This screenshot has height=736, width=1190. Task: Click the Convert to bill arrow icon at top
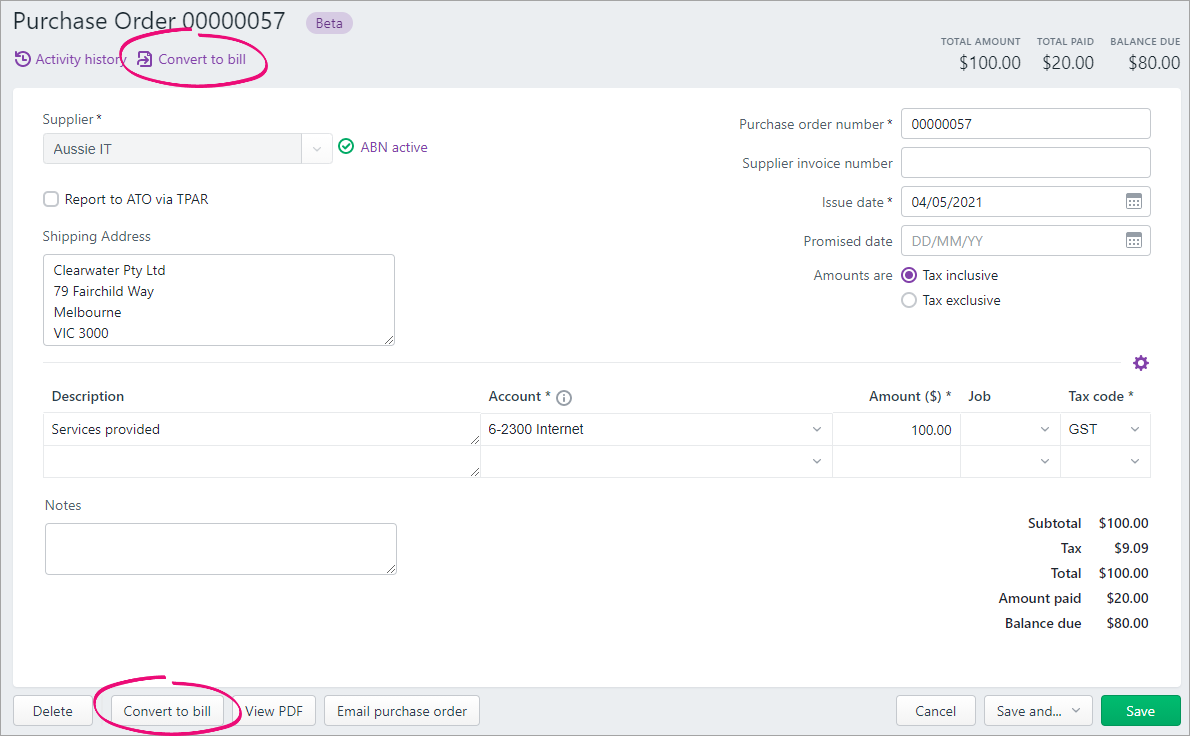[145, 60]
